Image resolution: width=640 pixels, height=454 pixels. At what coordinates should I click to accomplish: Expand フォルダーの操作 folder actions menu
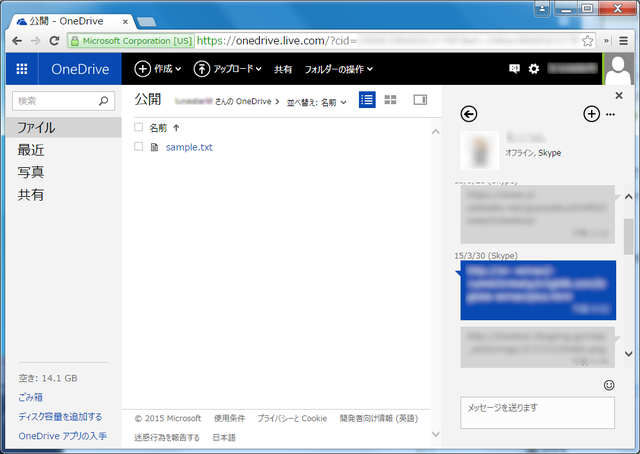pyautogui.click(x=339, y=69)
